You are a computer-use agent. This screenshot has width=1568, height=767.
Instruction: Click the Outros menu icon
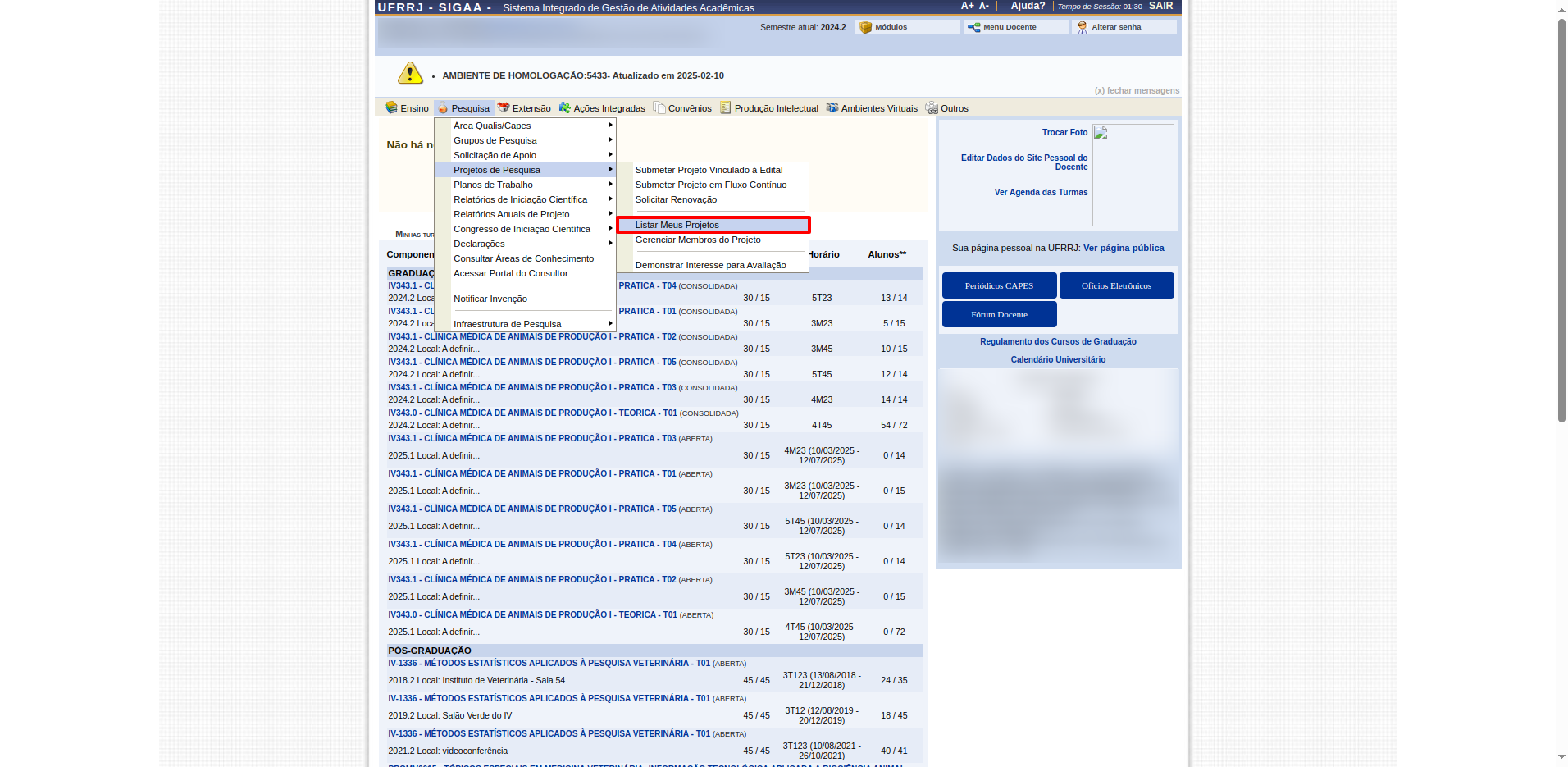pos(932,107)
